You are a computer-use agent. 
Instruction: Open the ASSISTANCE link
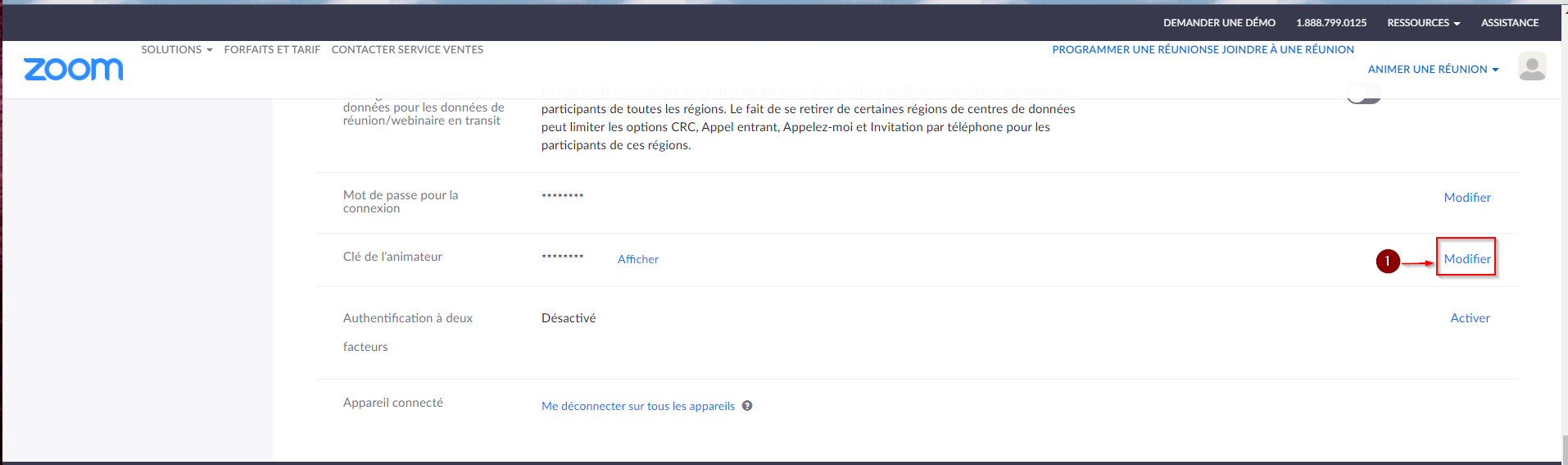click(x=1509, y=23)
